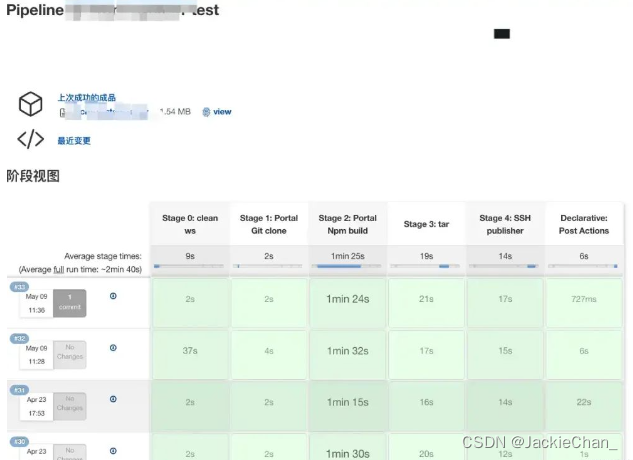
Task: Open the 17s SSH publisher cell for #33
Action: (x=505, y=302)
